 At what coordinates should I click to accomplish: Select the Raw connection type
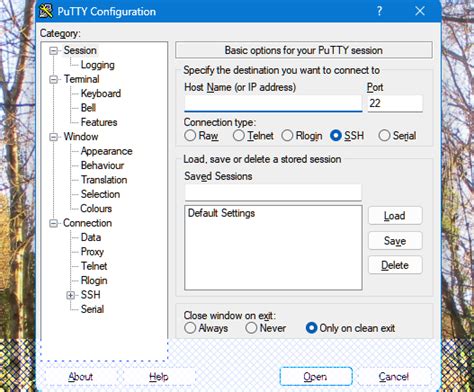(190, 136)
